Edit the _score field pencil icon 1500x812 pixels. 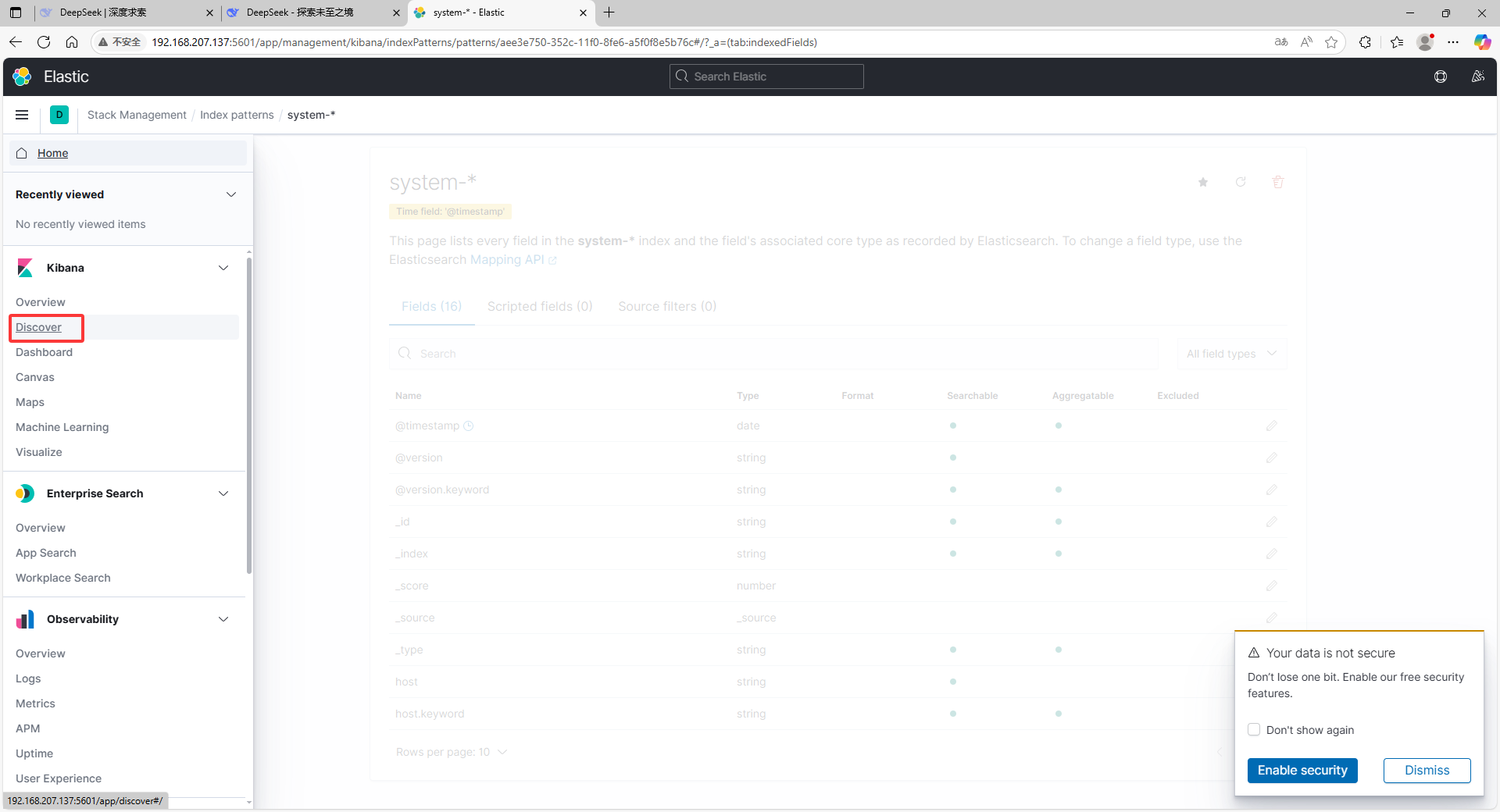[x=1272, y=586]
